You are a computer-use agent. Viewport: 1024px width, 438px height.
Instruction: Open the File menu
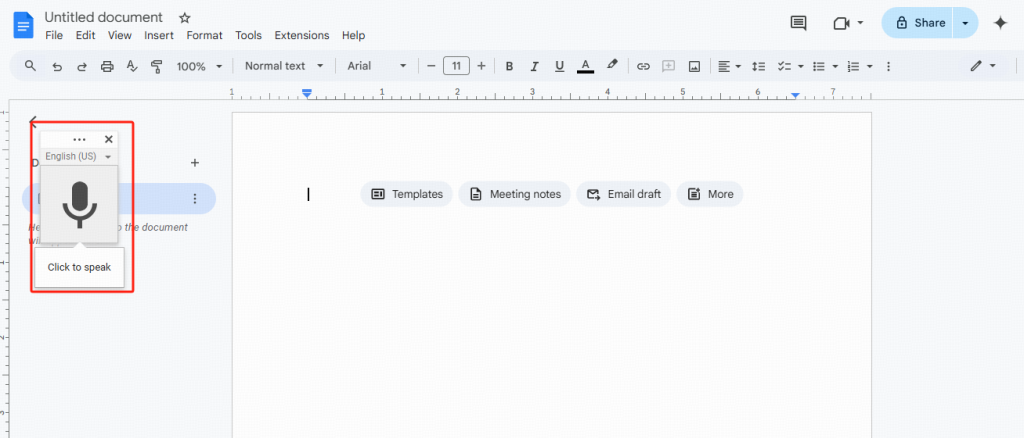(x=54, y=35)
